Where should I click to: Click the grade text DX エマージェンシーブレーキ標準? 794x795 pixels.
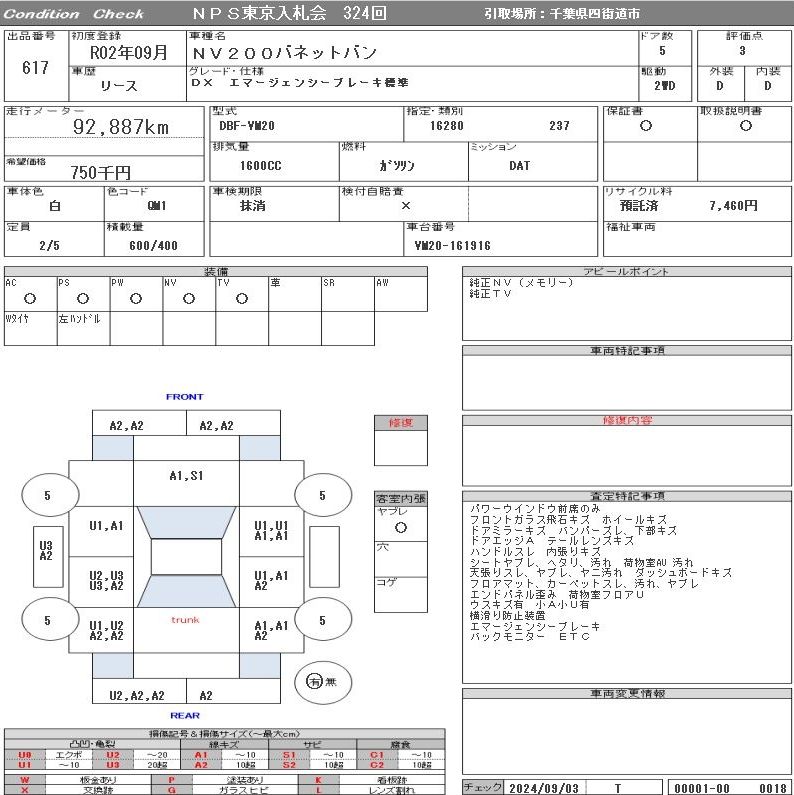point(299,83)
